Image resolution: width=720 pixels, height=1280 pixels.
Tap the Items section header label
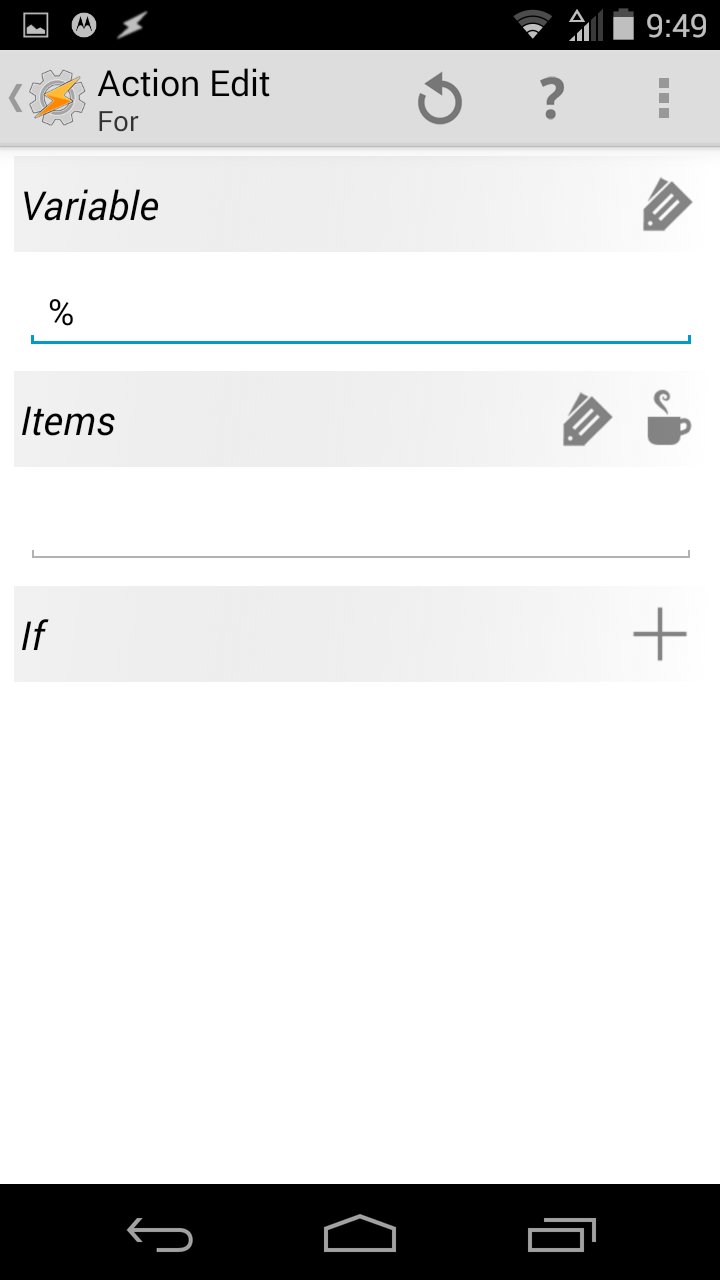tap(68, 421)
